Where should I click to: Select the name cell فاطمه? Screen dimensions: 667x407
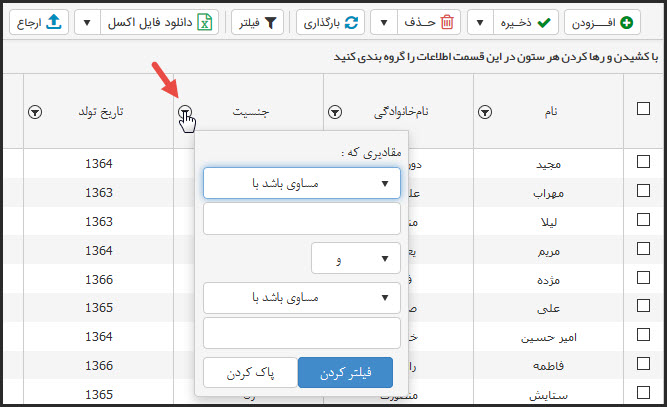click(x=548, y=366)
